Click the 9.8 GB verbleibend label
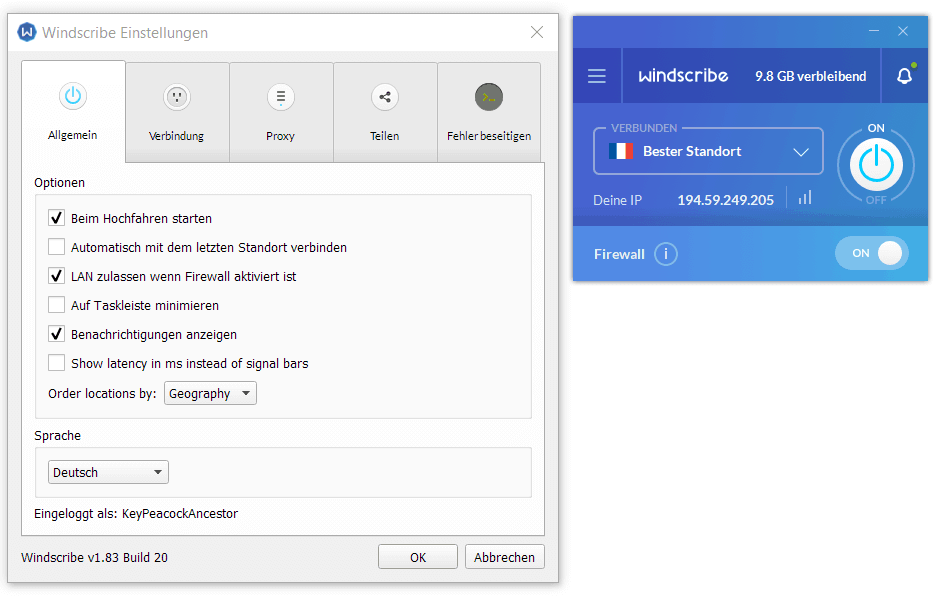 811,77
